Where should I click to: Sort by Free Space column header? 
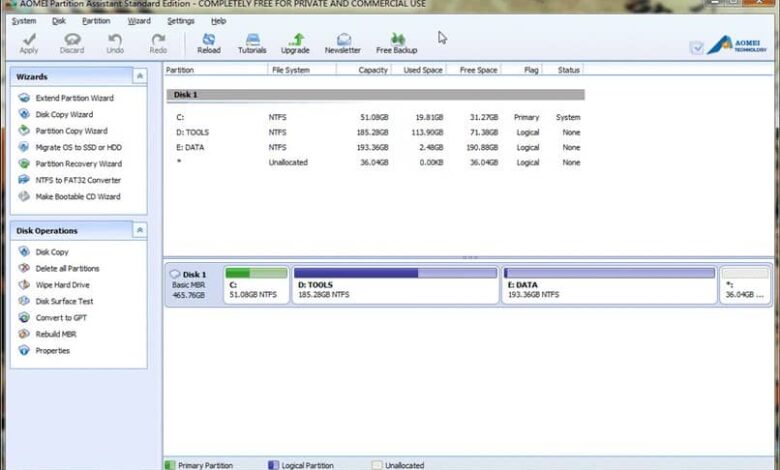coord(474,70)
